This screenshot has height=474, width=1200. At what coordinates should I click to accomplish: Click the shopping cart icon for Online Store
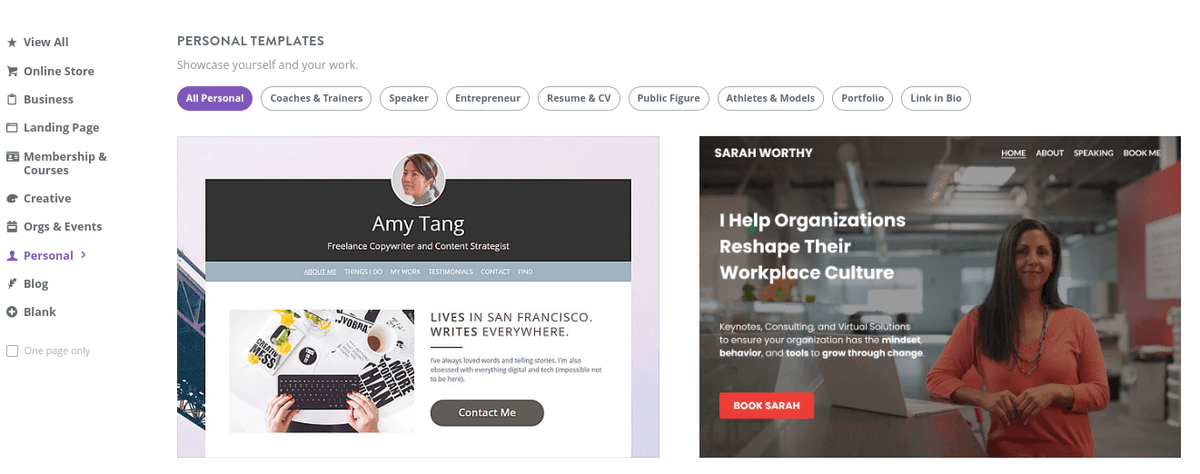[12, 71]
